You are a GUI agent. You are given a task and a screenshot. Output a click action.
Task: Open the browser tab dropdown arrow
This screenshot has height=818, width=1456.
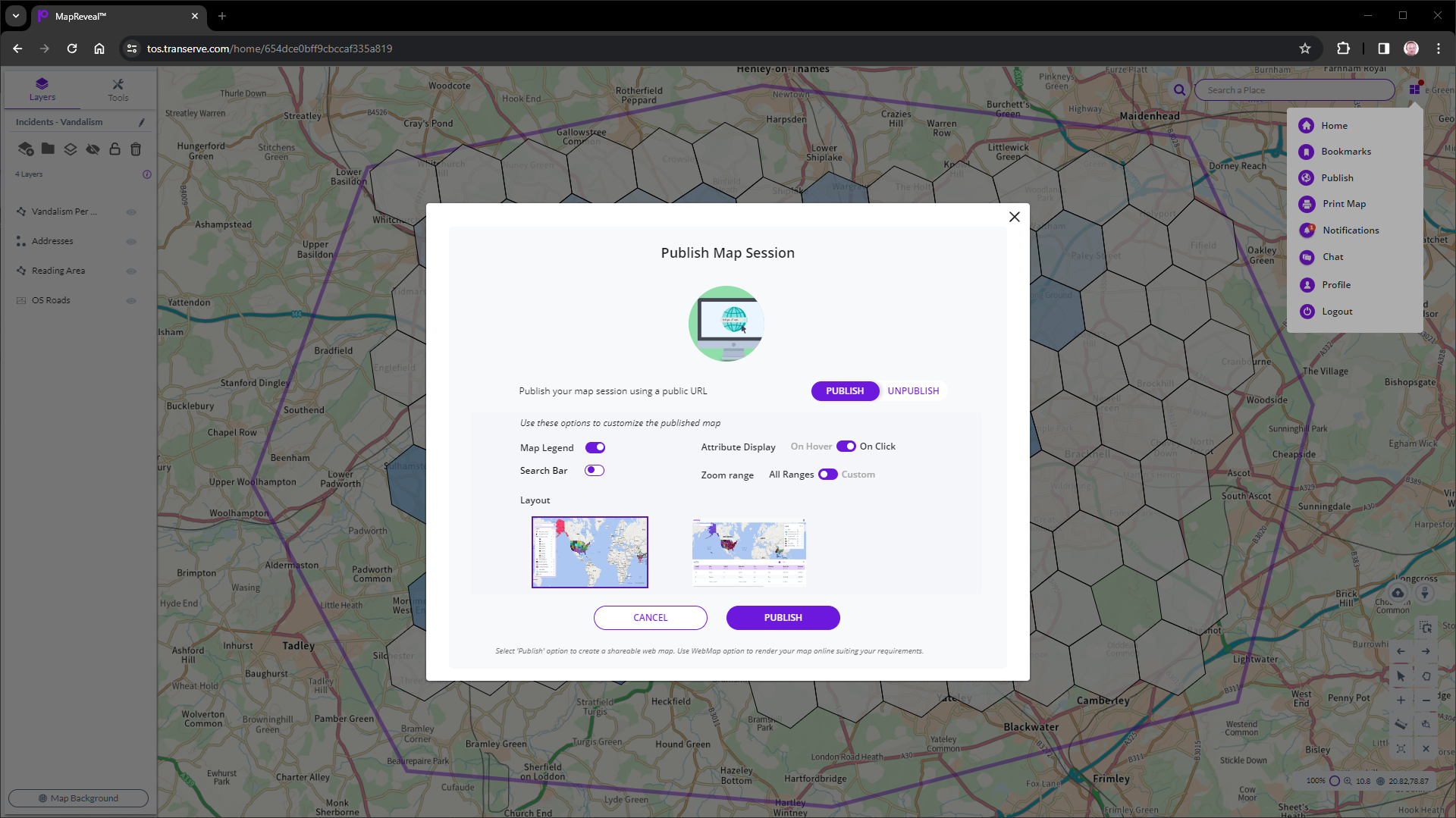[x=16, y=16]
